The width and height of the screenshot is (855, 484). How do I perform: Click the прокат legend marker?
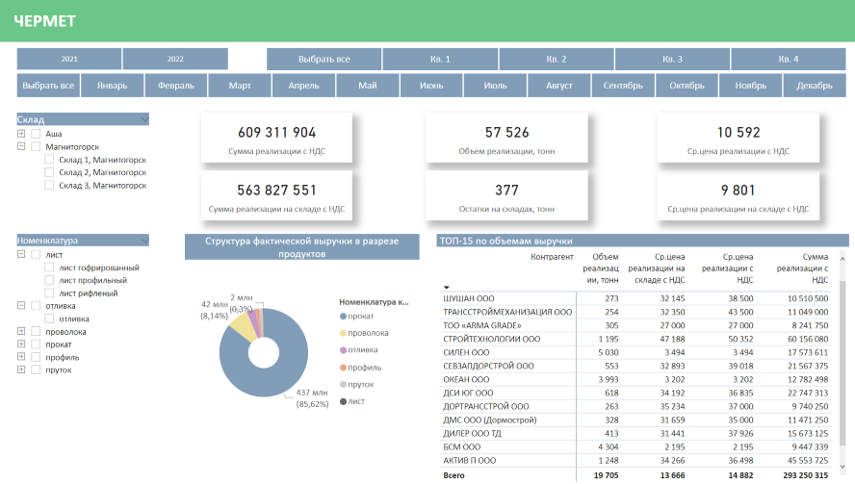pos(344,316)
